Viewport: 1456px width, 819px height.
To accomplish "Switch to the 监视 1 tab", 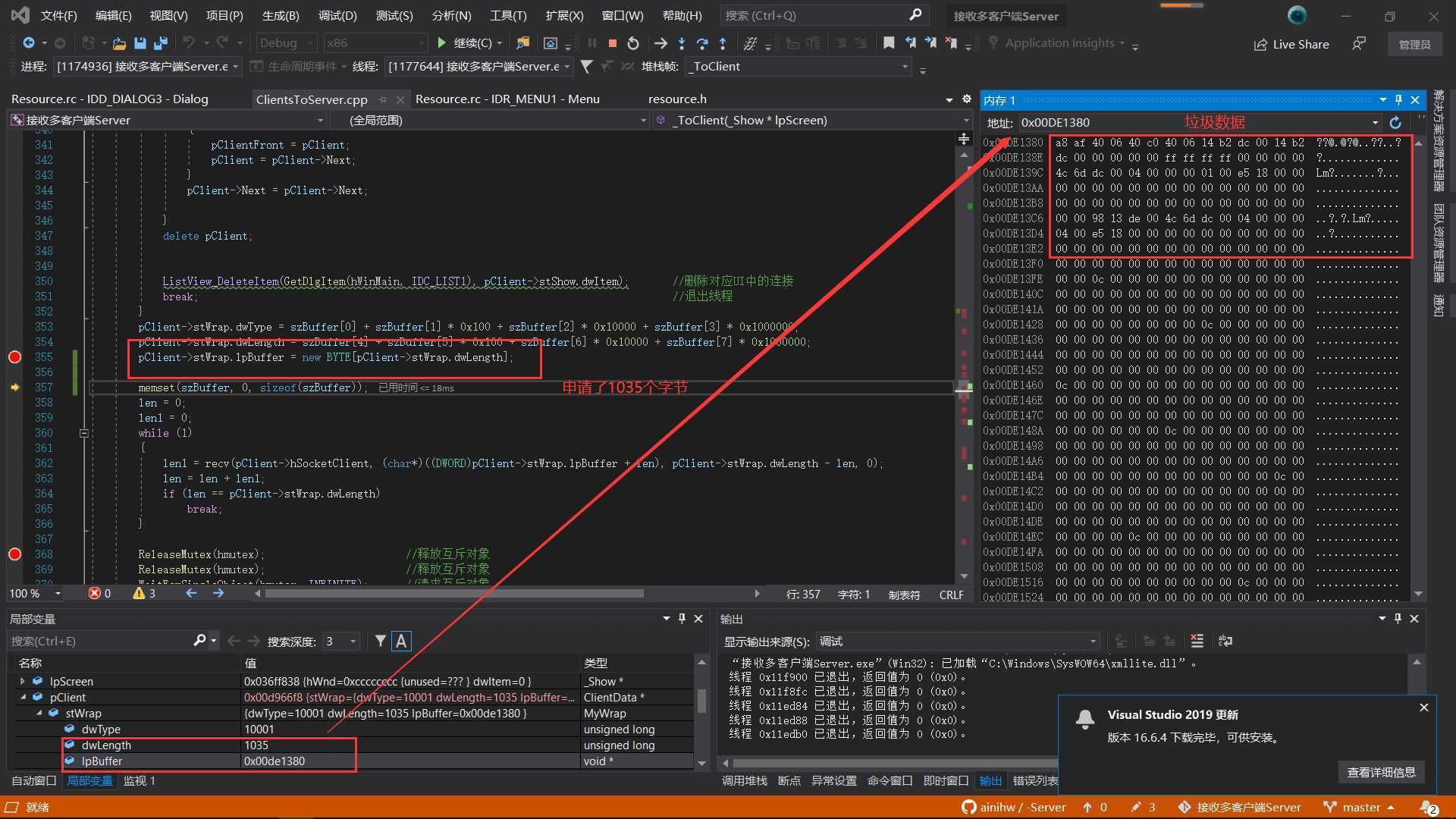I will click(140, 781).
